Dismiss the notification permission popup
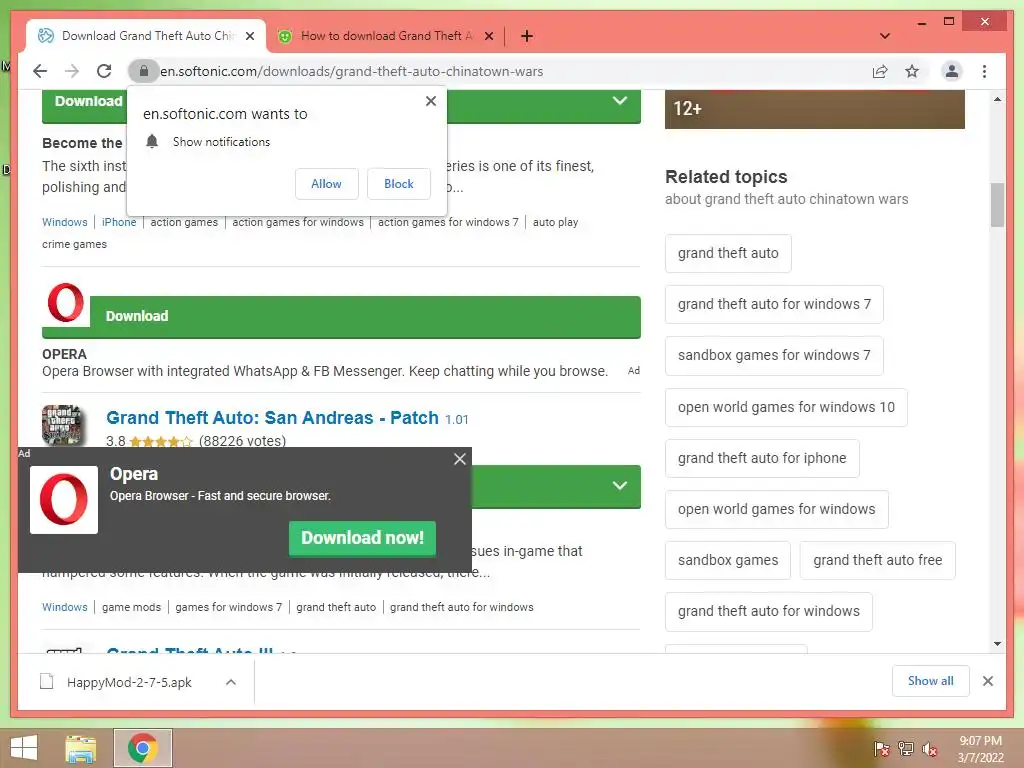This screenshot has width=1024, height=768. point(430,101)
